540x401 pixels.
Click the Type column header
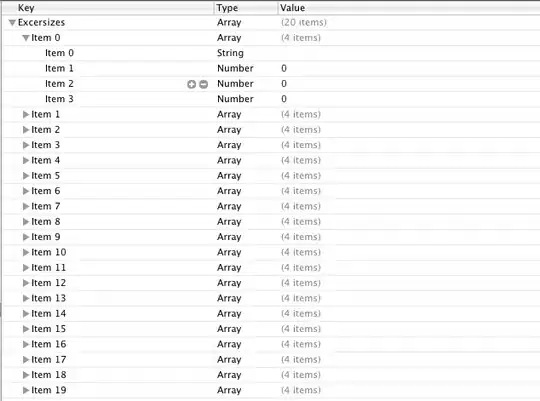pyautogui.click(x=246, y=8)
